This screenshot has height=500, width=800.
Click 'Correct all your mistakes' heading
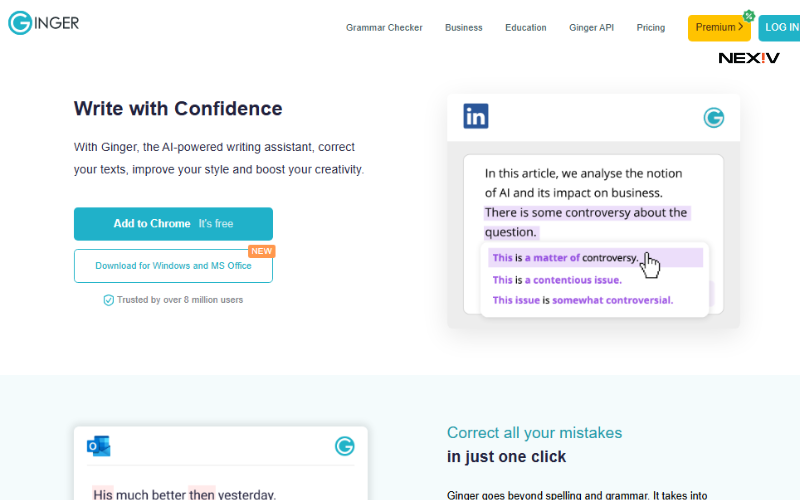(x=534, y=433)
